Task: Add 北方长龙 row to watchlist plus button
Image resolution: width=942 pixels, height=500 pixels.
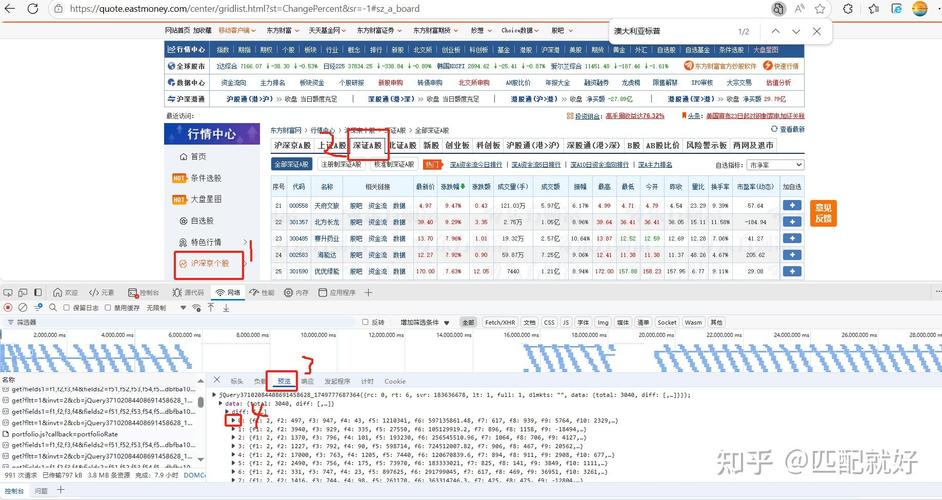Action: coord(792,222)
